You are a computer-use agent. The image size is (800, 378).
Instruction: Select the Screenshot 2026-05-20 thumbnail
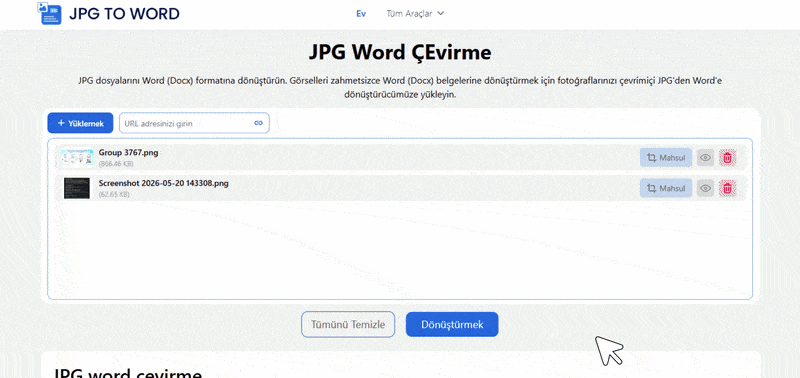pyautogui.click(x=77, y=188)
